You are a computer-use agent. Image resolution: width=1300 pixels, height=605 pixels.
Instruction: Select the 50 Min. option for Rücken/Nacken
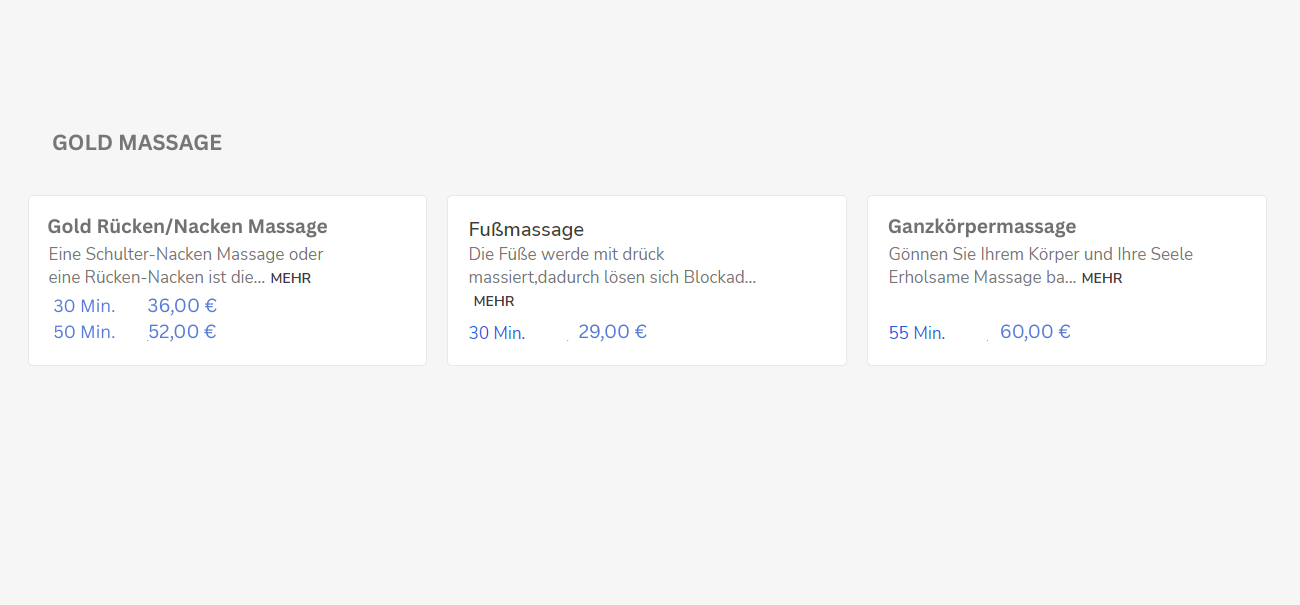pos(84,332)
